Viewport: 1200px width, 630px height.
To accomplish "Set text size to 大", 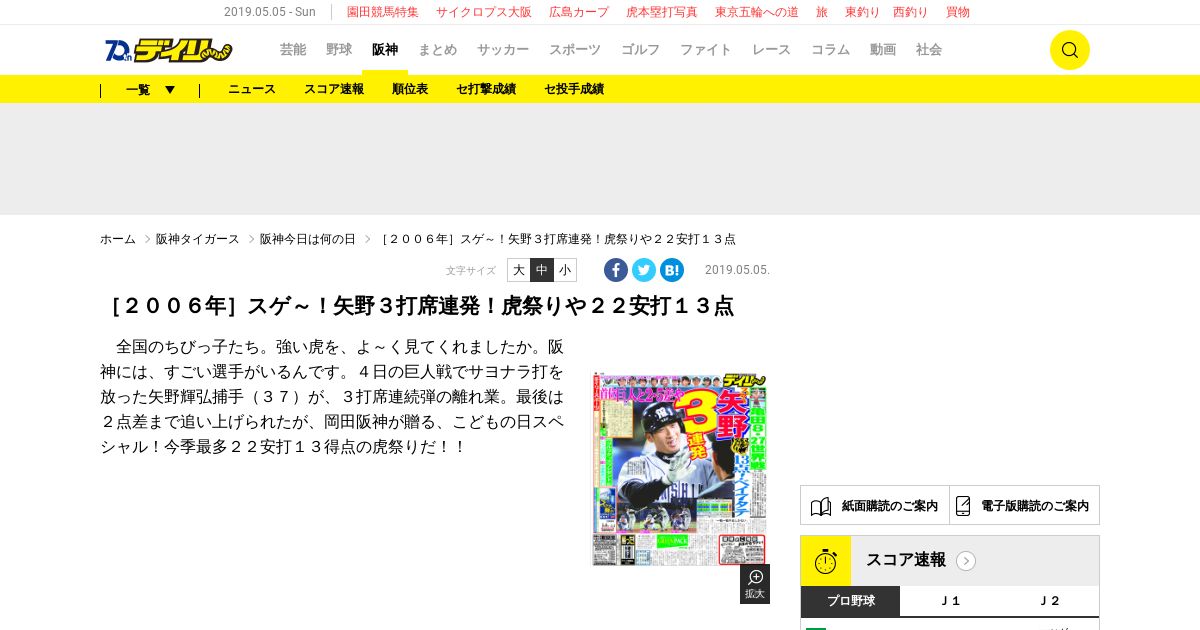I will tap(519, 270).
